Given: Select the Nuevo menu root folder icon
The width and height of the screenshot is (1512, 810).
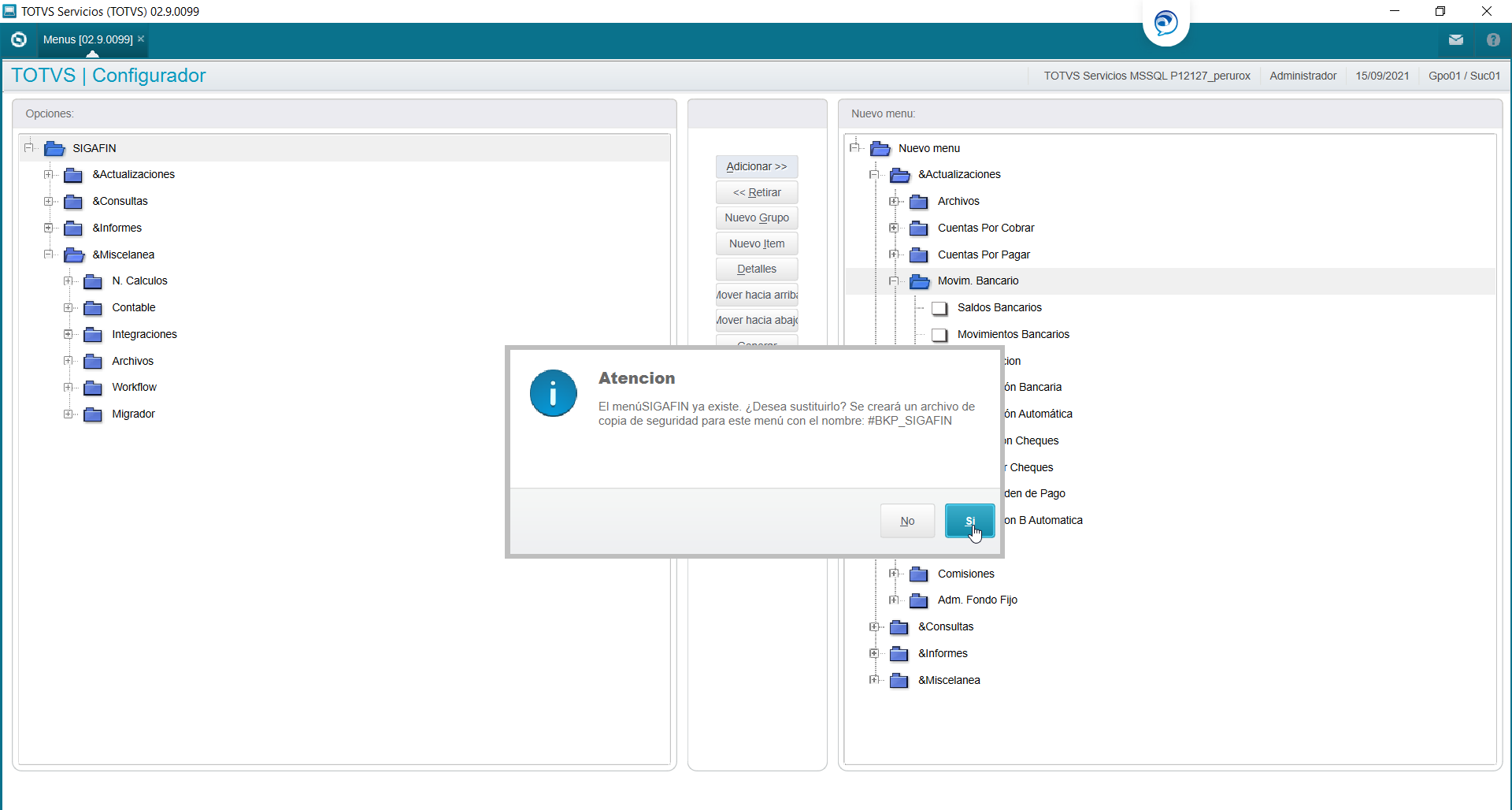Looking at the screenshot, I should tap(880, 148).
